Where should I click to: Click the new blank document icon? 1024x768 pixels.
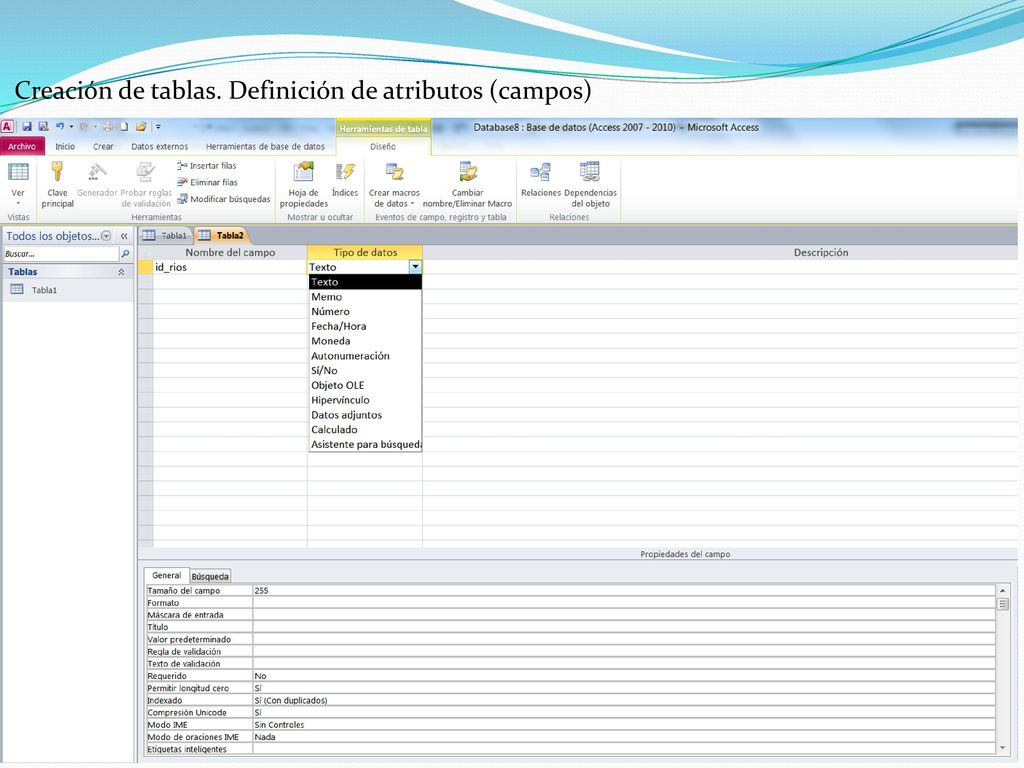click(123, 127)
